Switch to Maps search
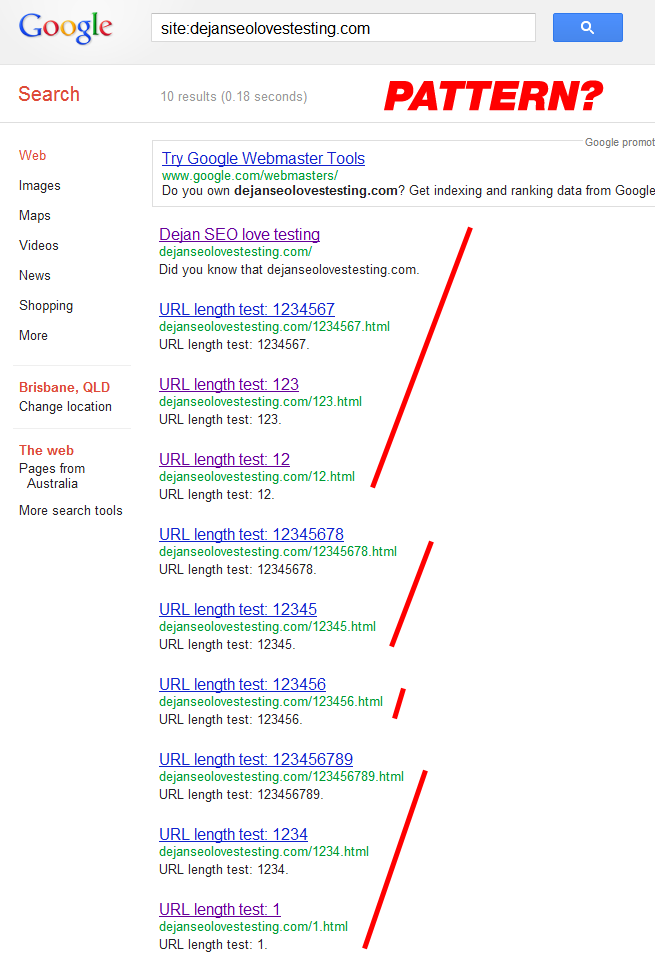The width and height of the screenshot is (655, 980). [x=34, y=216]
